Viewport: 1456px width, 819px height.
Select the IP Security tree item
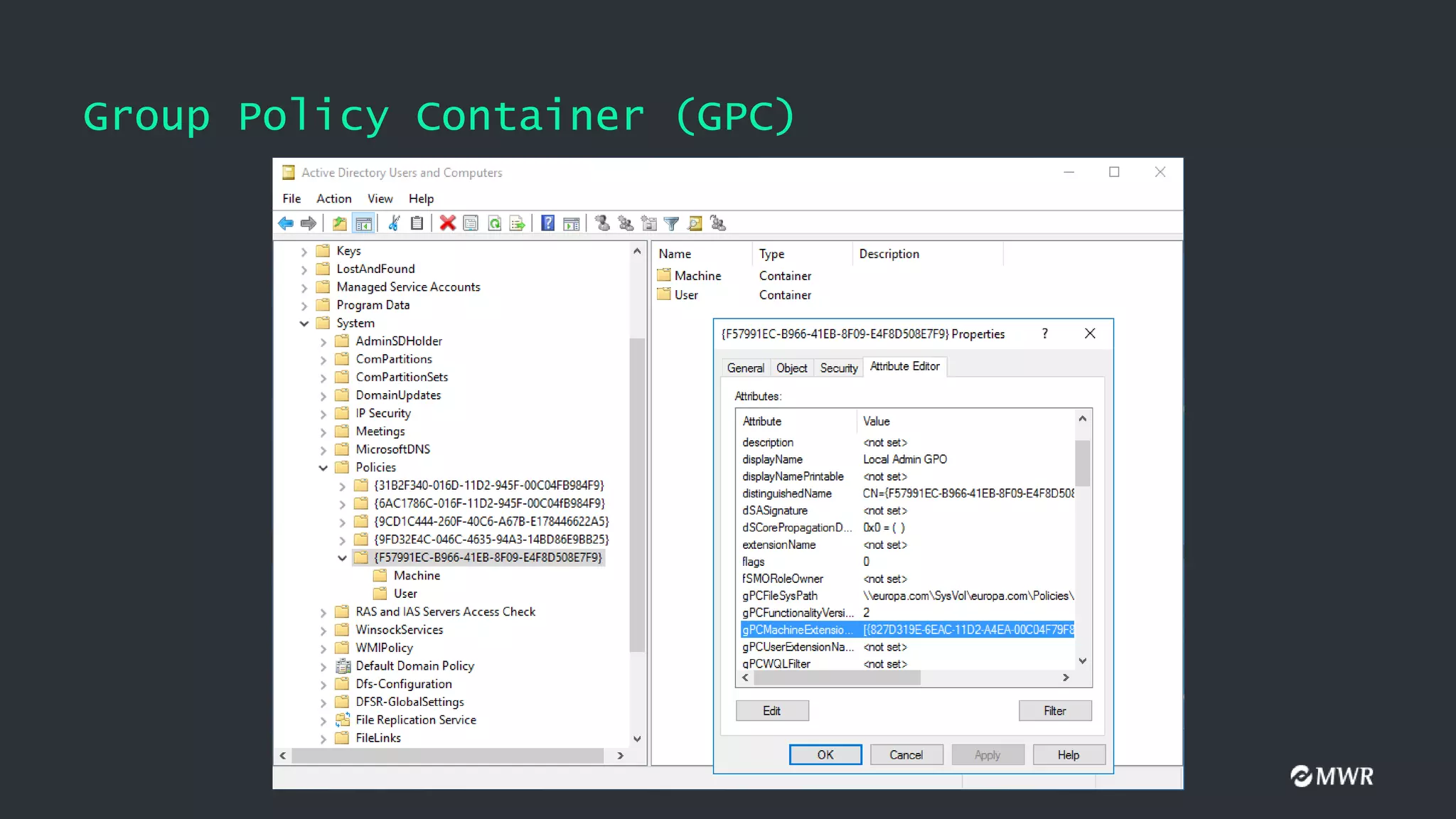[x=383, y=414]
